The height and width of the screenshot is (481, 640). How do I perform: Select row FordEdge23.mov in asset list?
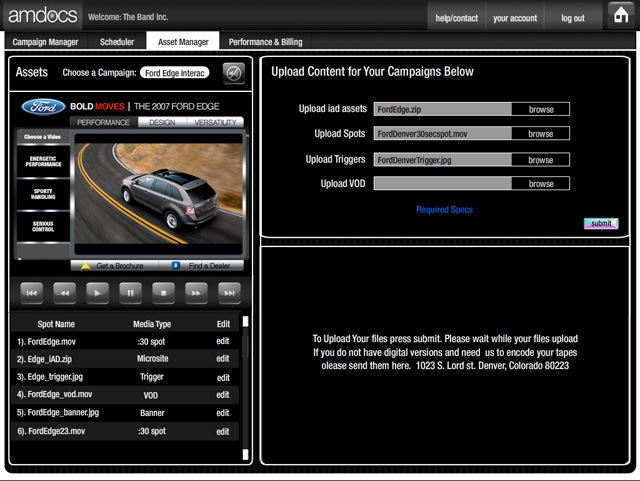124,431
